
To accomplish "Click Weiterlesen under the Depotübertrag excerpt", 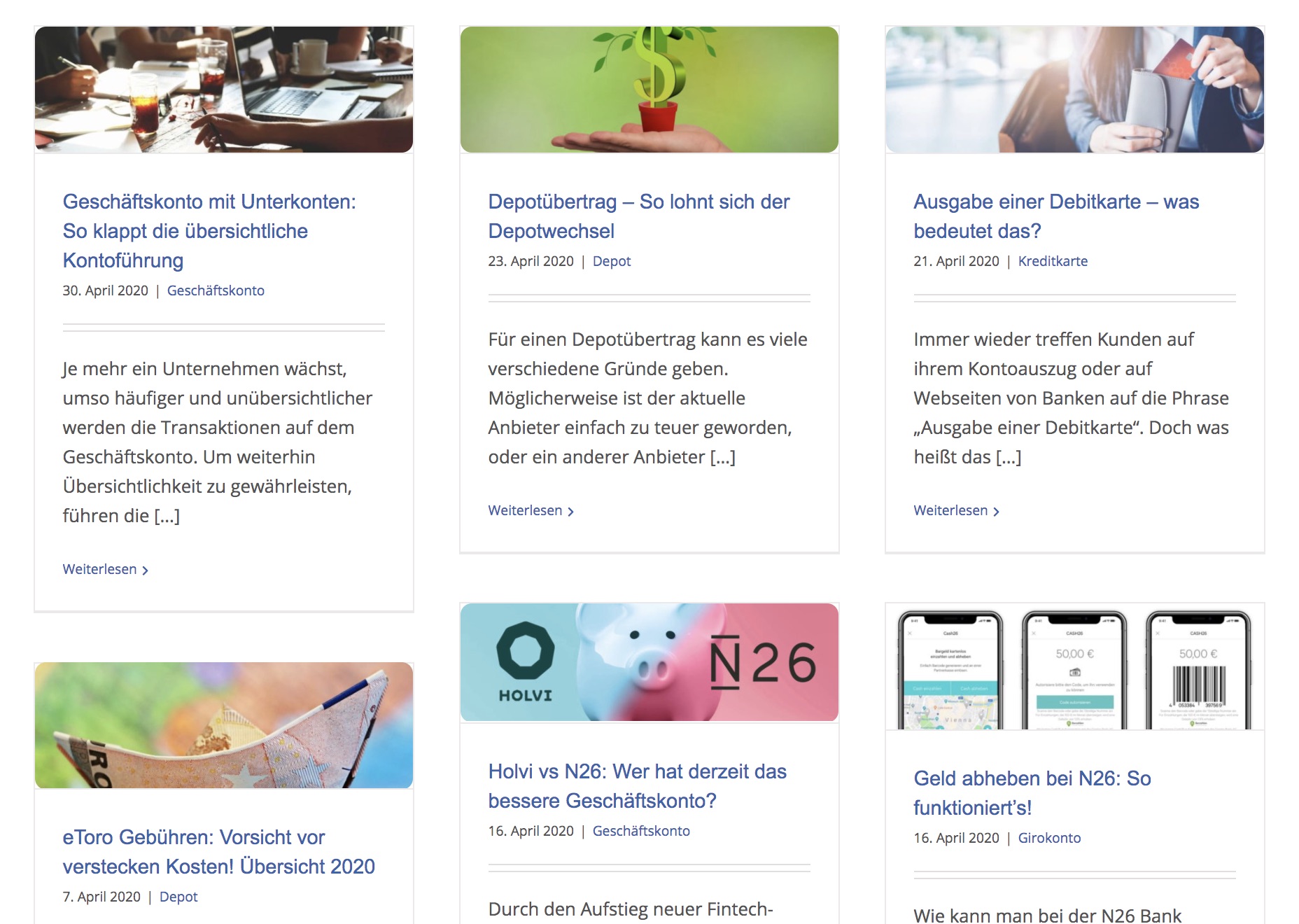I will pyautogui.click(x=531, y=510).
